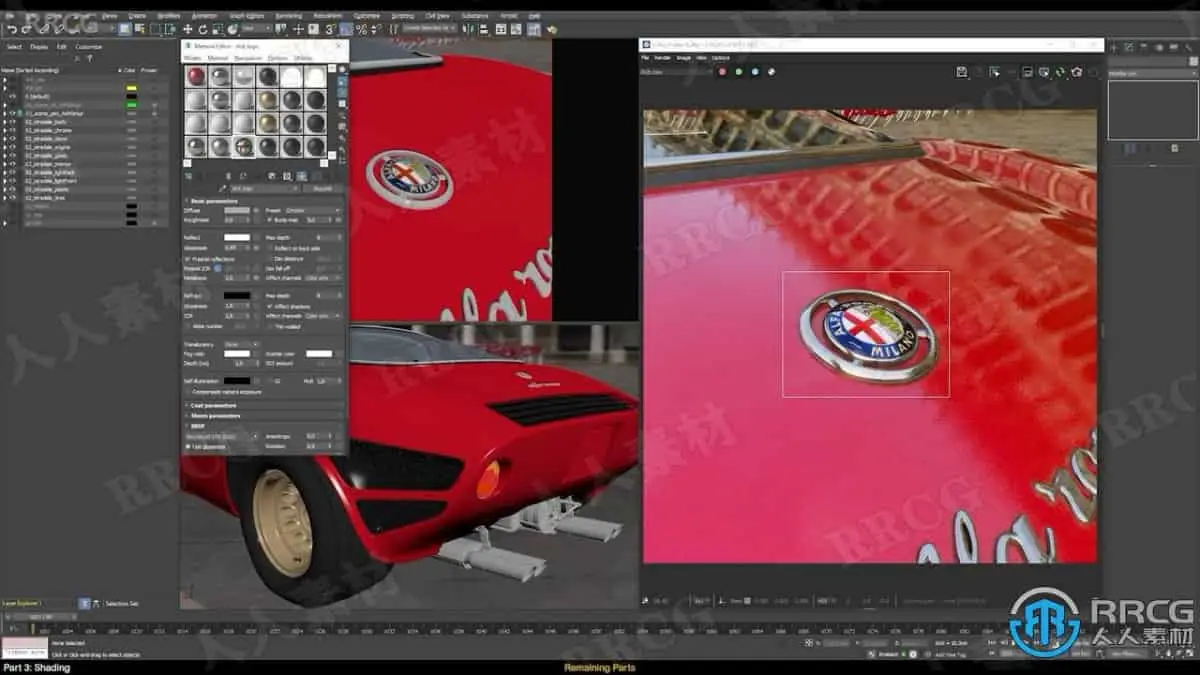
Task: Open the Modify tab in command panel
Action: coord(1129,47)
